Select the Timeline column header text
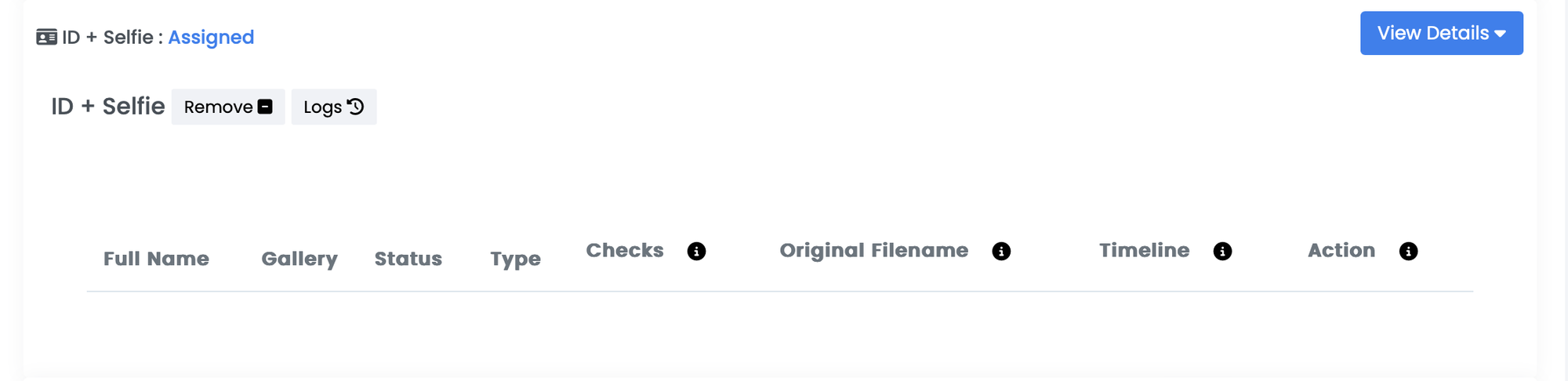The image size is (1568, 381). (1144, 250)
